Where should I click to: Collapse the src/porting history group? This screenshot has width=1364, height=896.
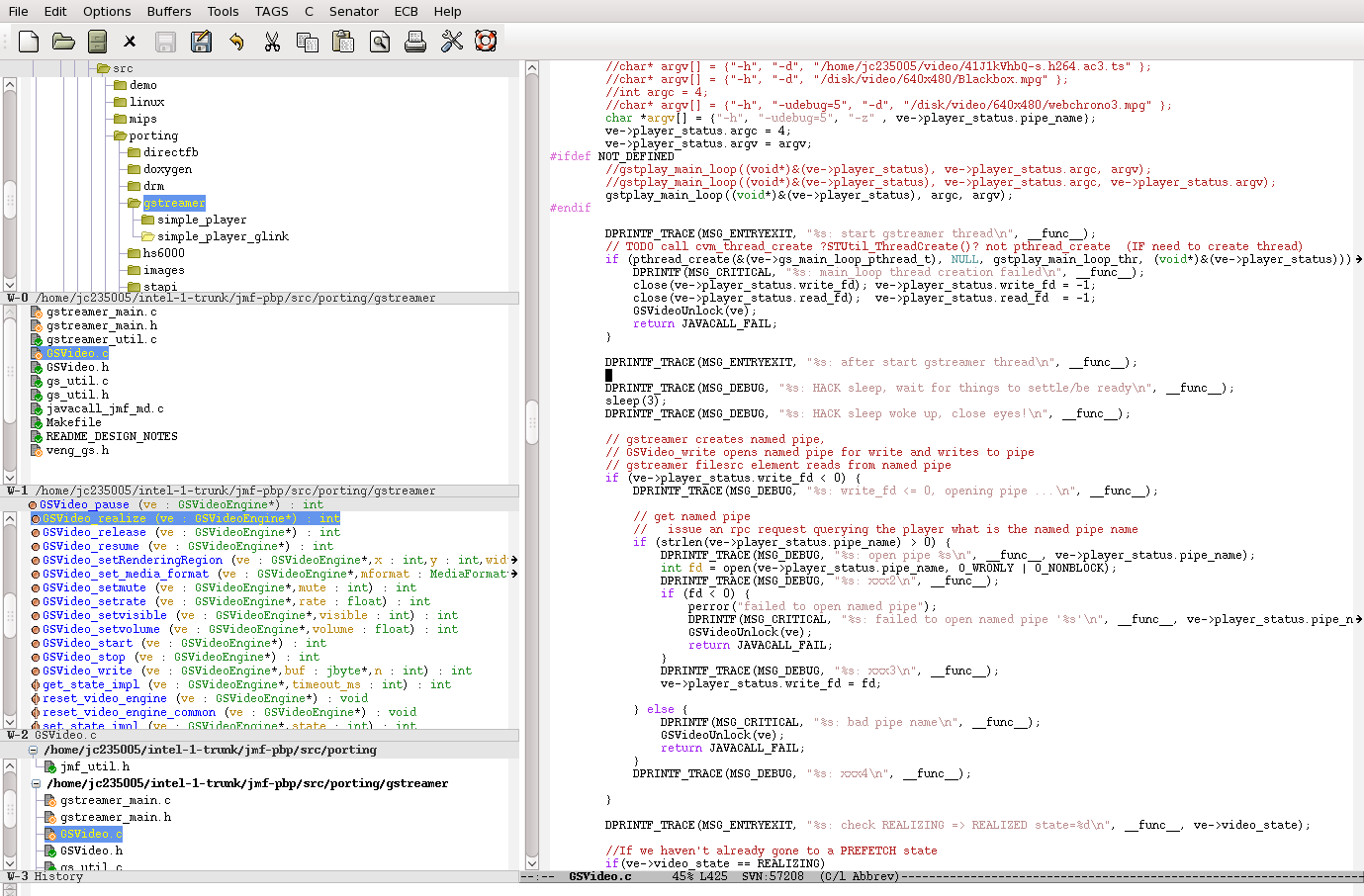[35, 750]
